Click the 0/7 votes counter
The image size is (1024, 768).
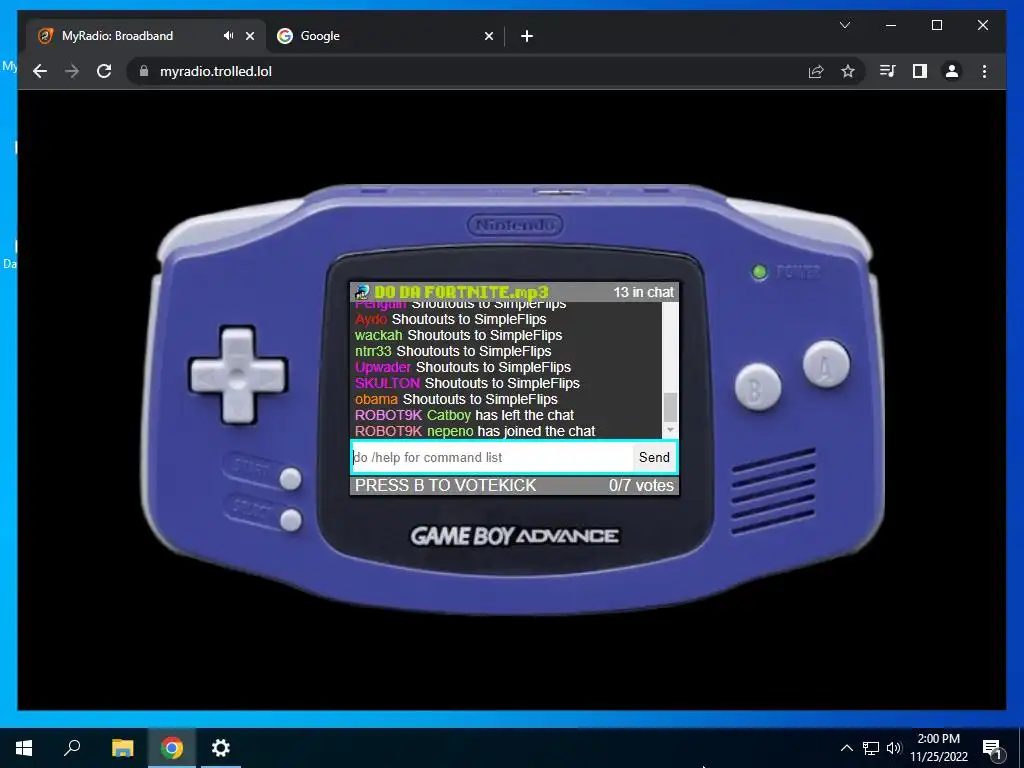click(641, 485)
